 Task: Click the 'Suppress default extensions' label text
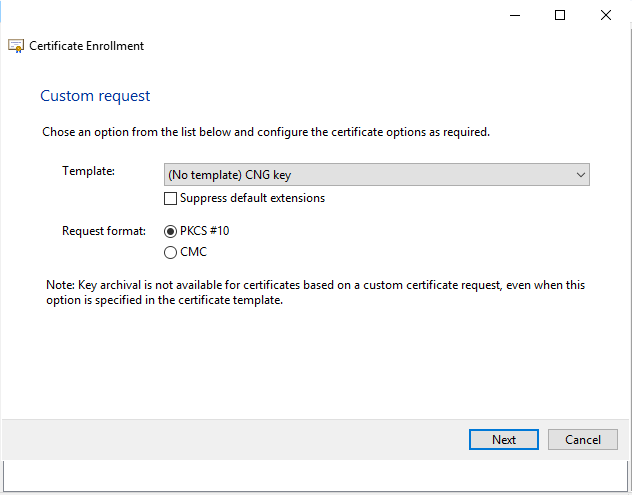[252, 198]
